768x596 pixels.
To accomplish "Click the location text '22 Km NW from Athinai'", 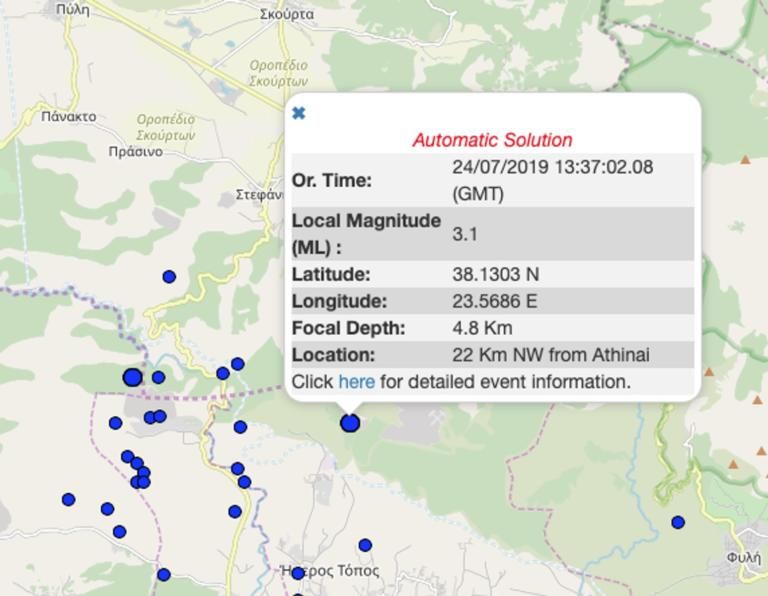I will 550,355.
